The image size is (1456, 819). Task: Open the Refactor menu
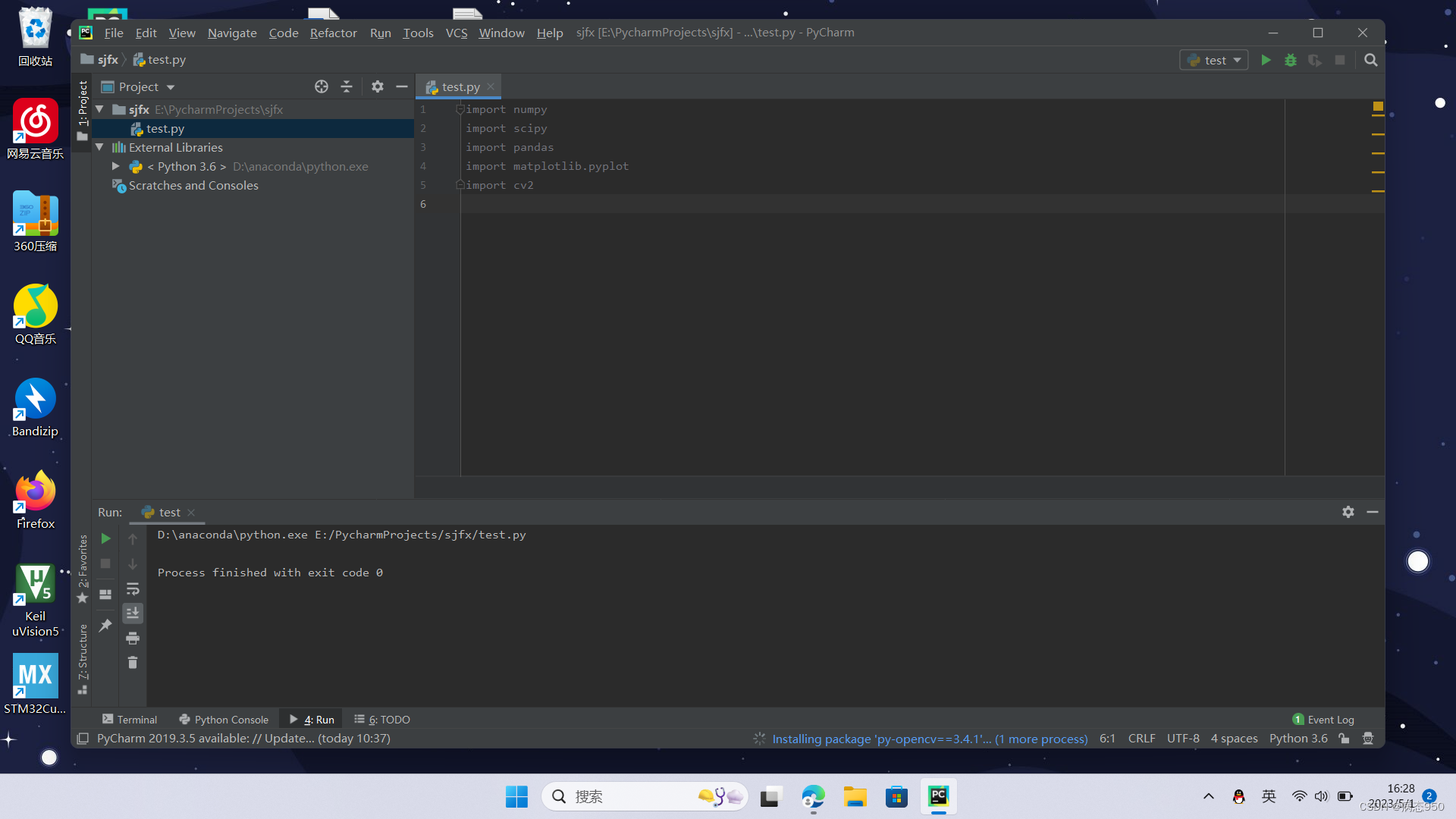333,33
